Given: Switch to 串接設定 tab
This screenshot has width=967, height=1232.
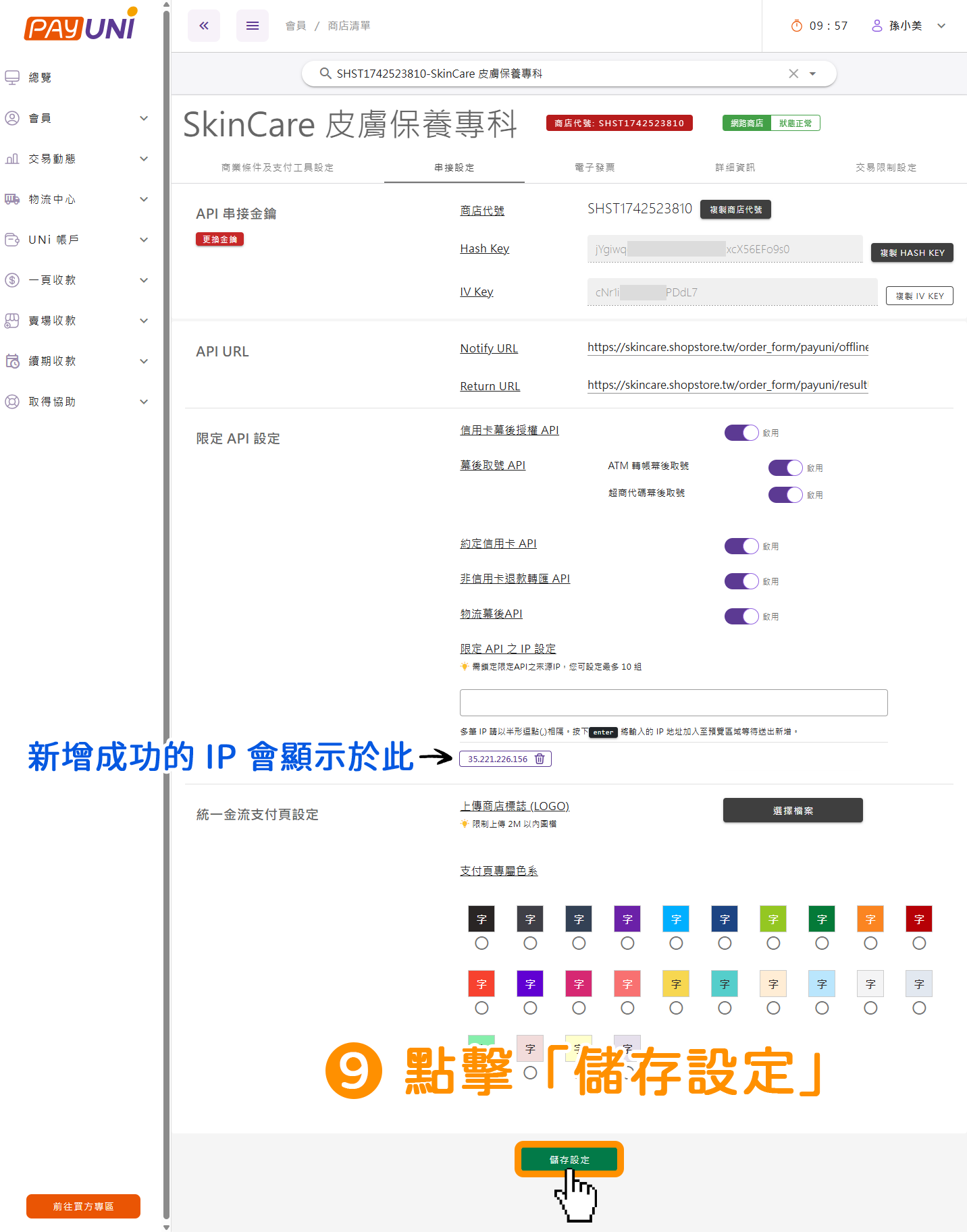Looking at the screenshot, I should click(x=454, y=167).
